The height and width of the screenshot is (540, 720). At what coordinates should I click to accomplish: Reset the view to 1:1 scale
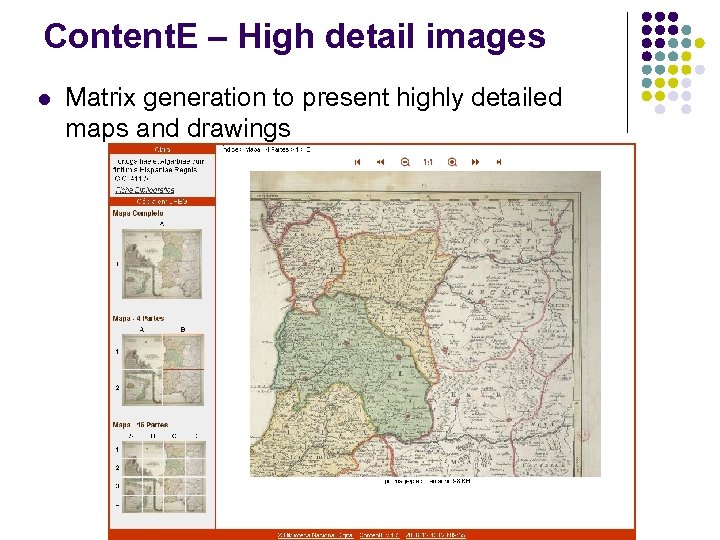point(428,162)
